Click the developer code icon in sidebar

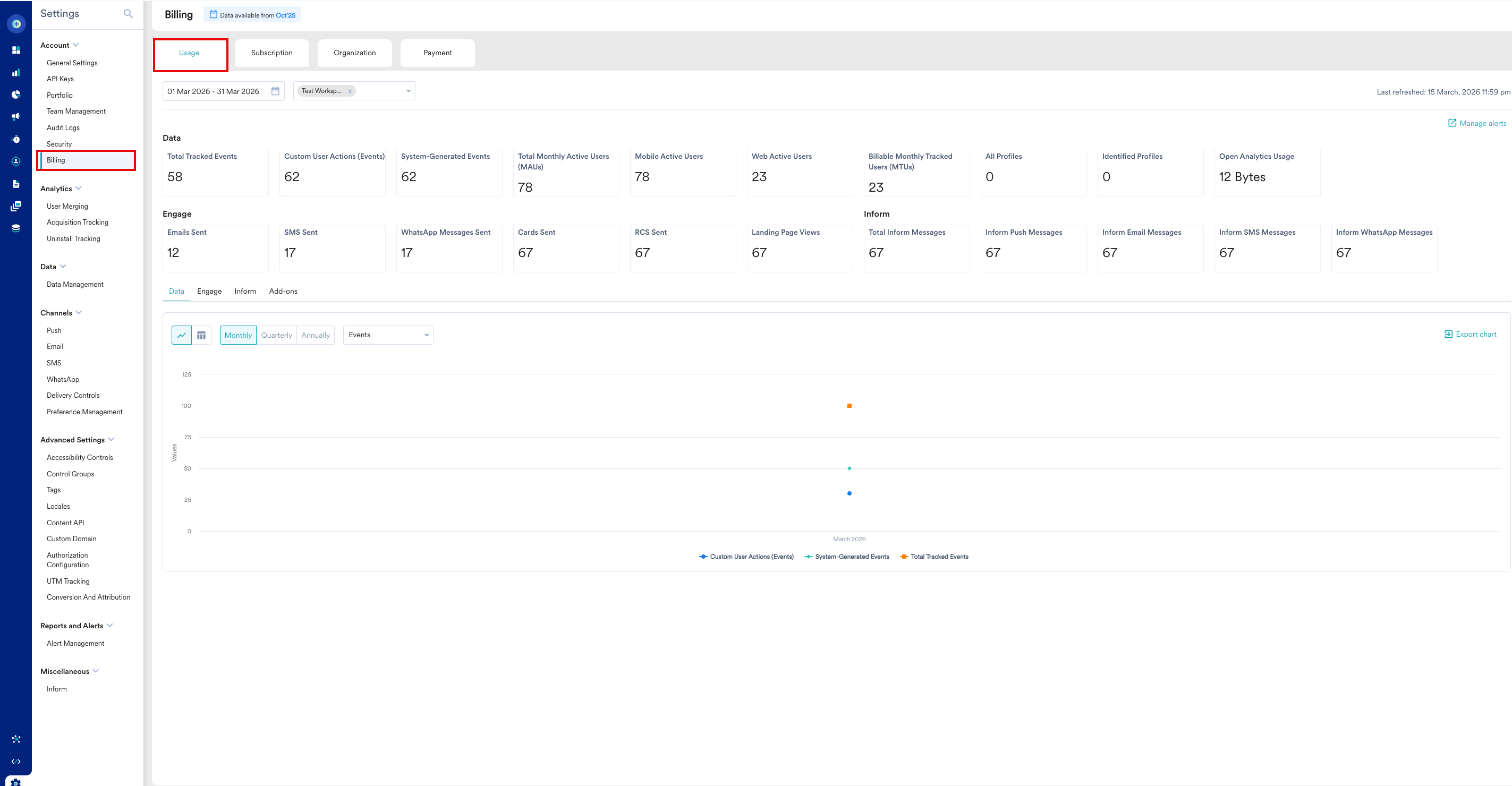tap(16, 762)
